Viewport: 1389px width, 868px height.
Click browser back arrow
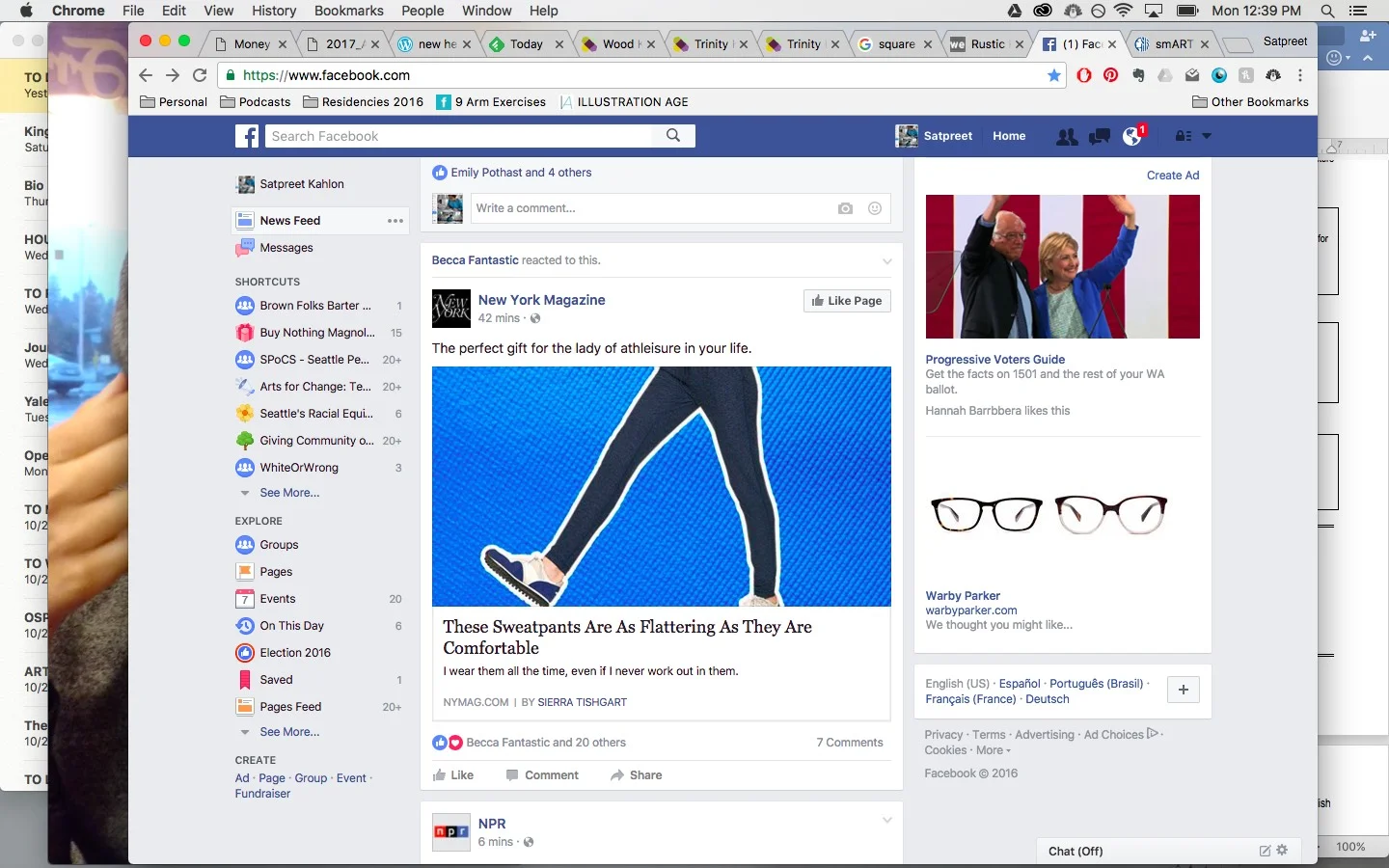tap(146, 75)
